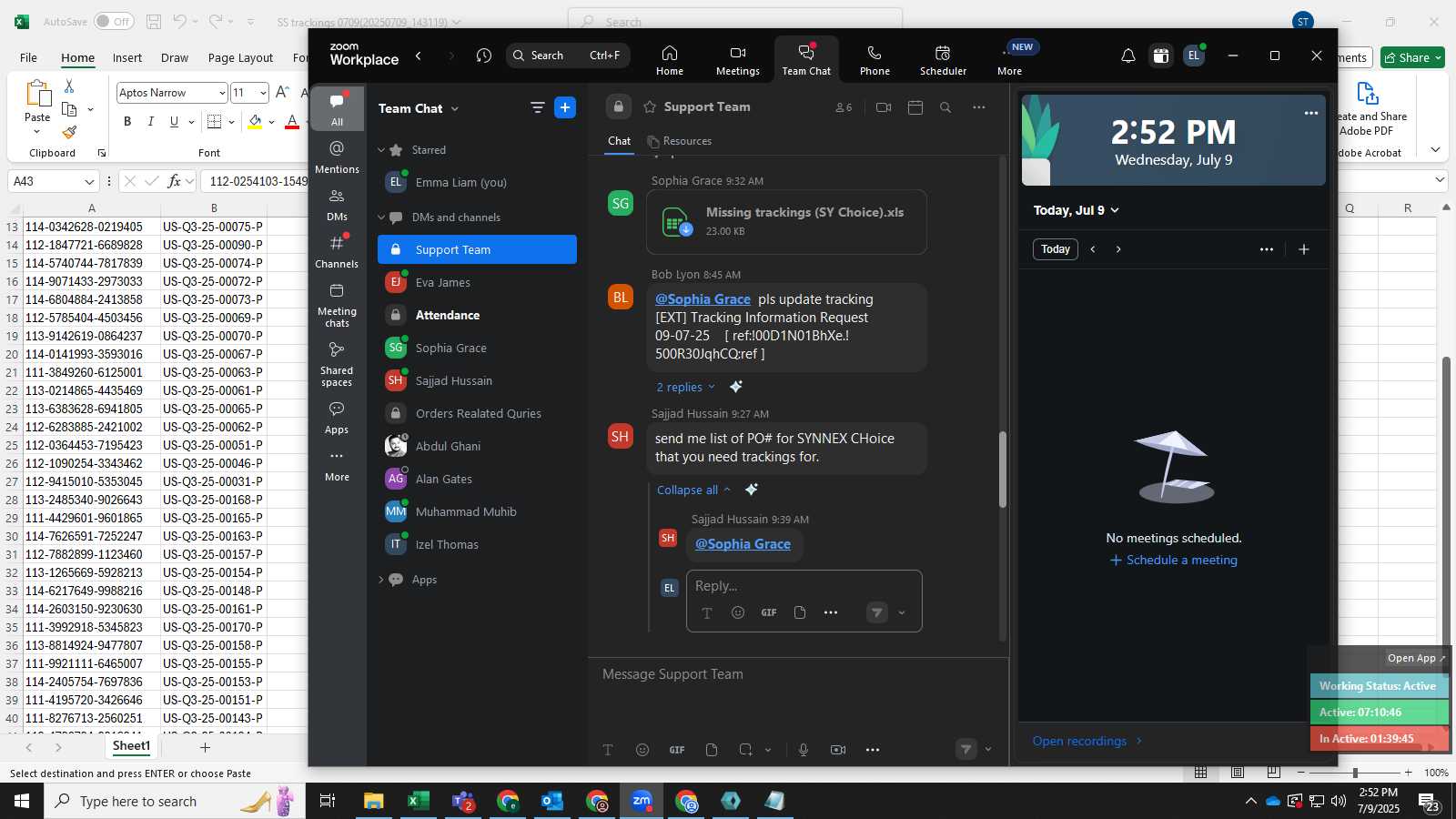Viewport: 1456px width, 819px height.
Task: Open Excel Draw ribbon tab
Action: (x=175, y=57)
